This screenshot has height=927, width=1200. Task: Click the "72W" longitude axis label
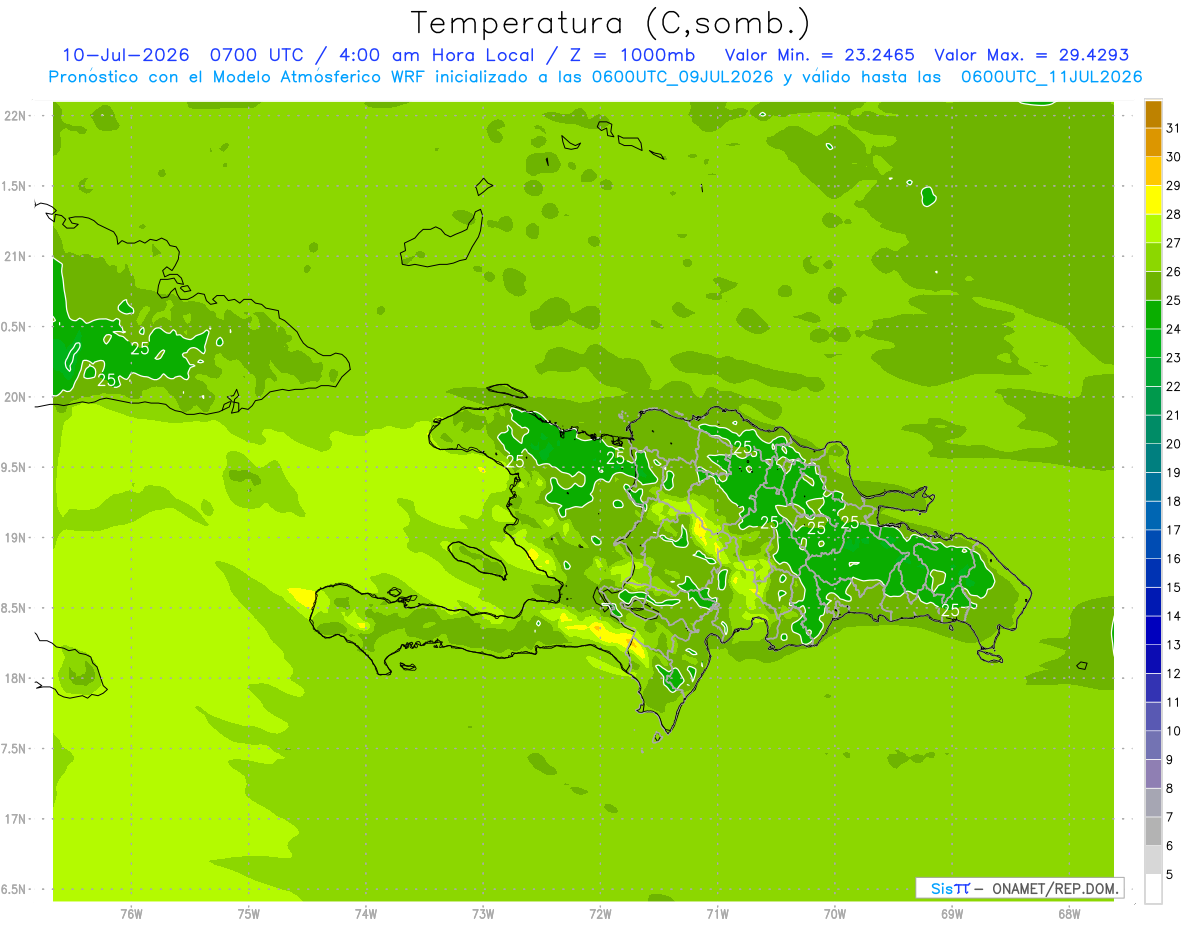[x=600, y=914]
